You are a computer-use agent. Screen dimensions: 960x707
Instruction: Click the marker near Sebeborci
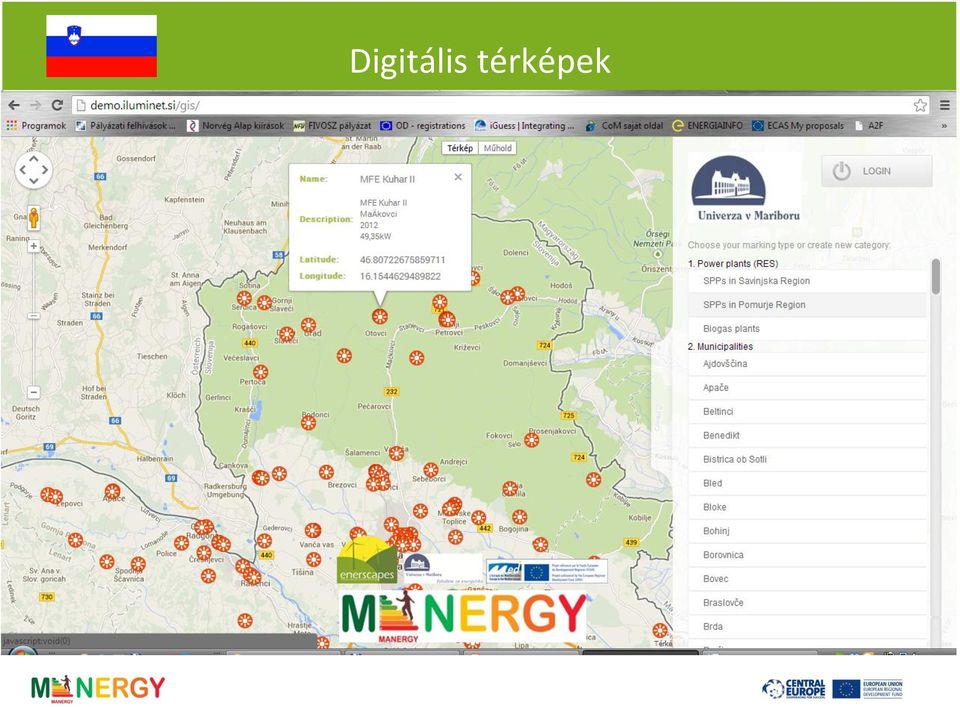point(431,469)
